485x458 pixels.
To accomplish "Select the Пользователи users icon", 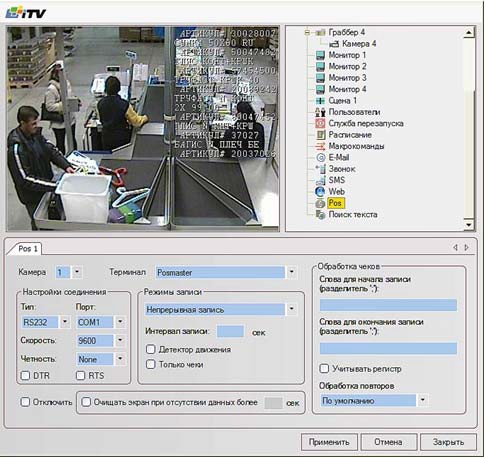I will click(x=320, y=112).
